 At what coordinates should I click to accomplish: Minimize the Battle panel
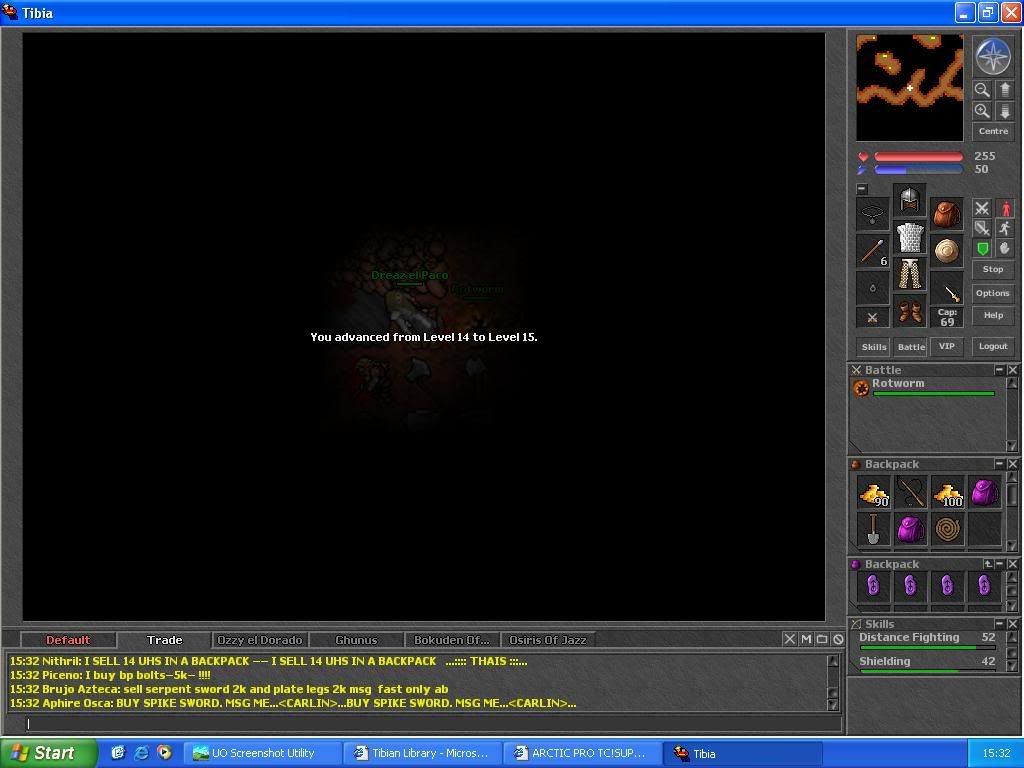[999, 370]
